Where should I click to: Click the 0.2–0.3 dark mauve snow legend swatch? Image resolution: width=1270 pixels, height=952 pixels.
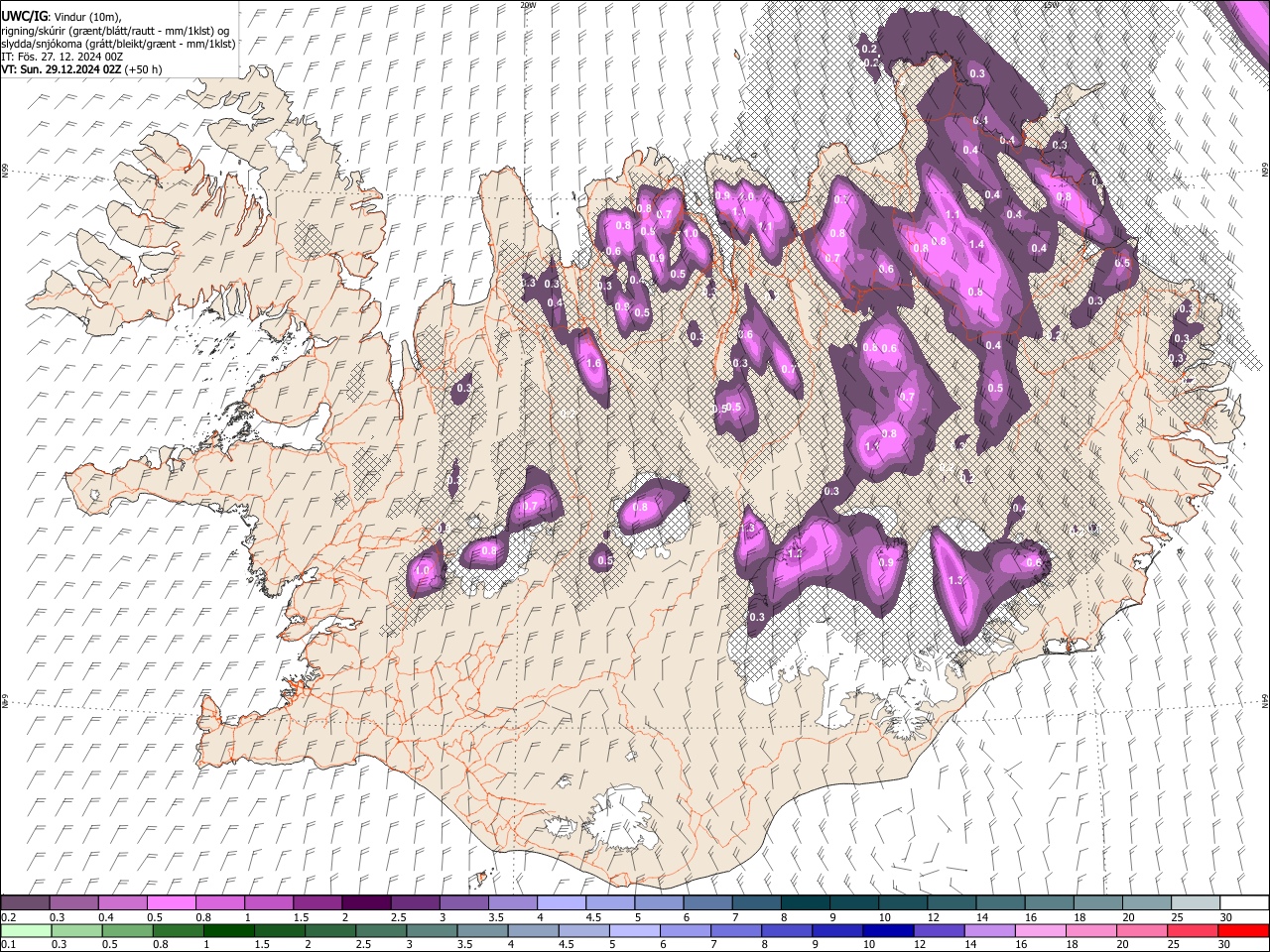click(26, 902)
